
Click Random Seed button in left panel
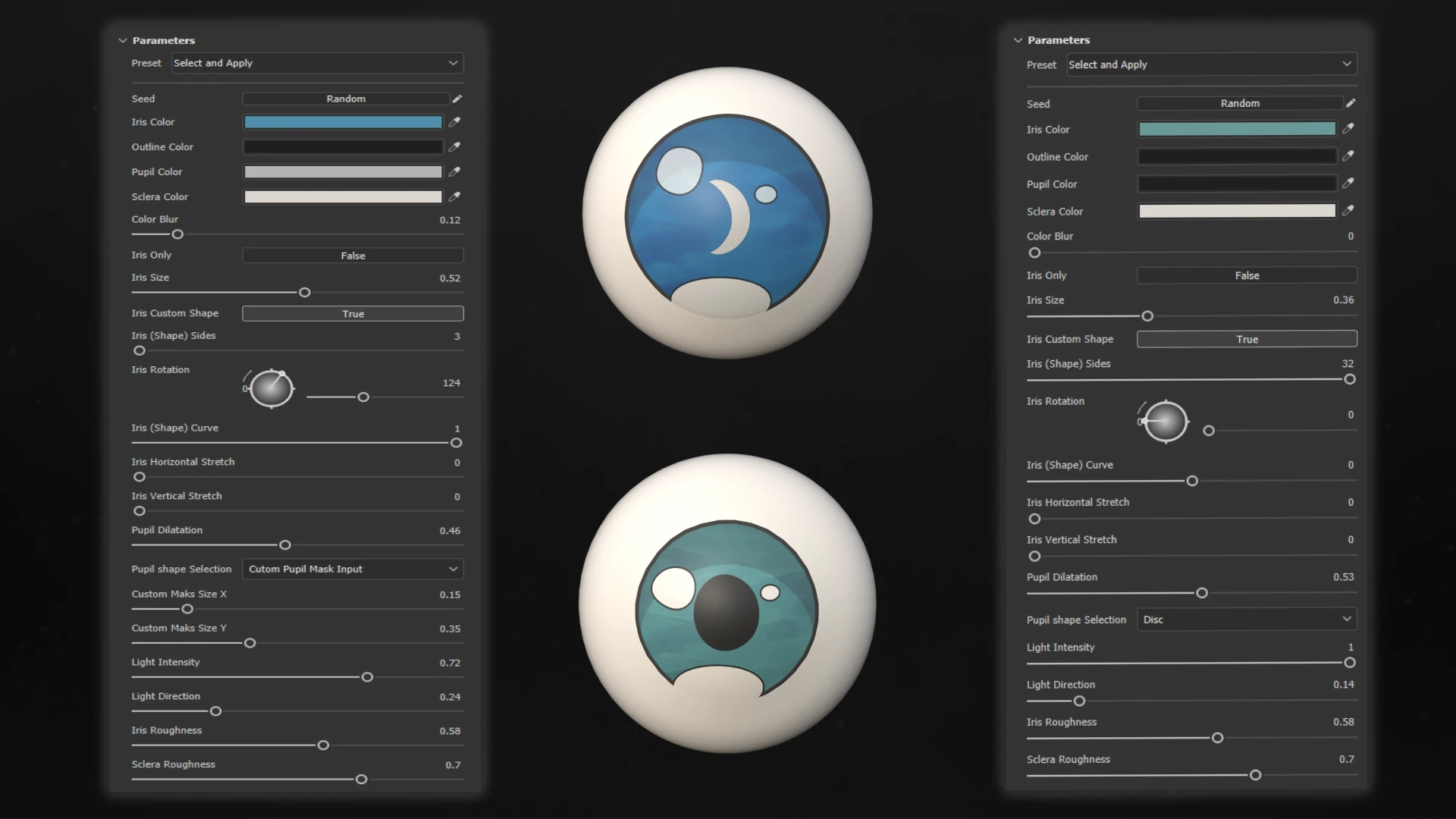click(x=346, y=99)
